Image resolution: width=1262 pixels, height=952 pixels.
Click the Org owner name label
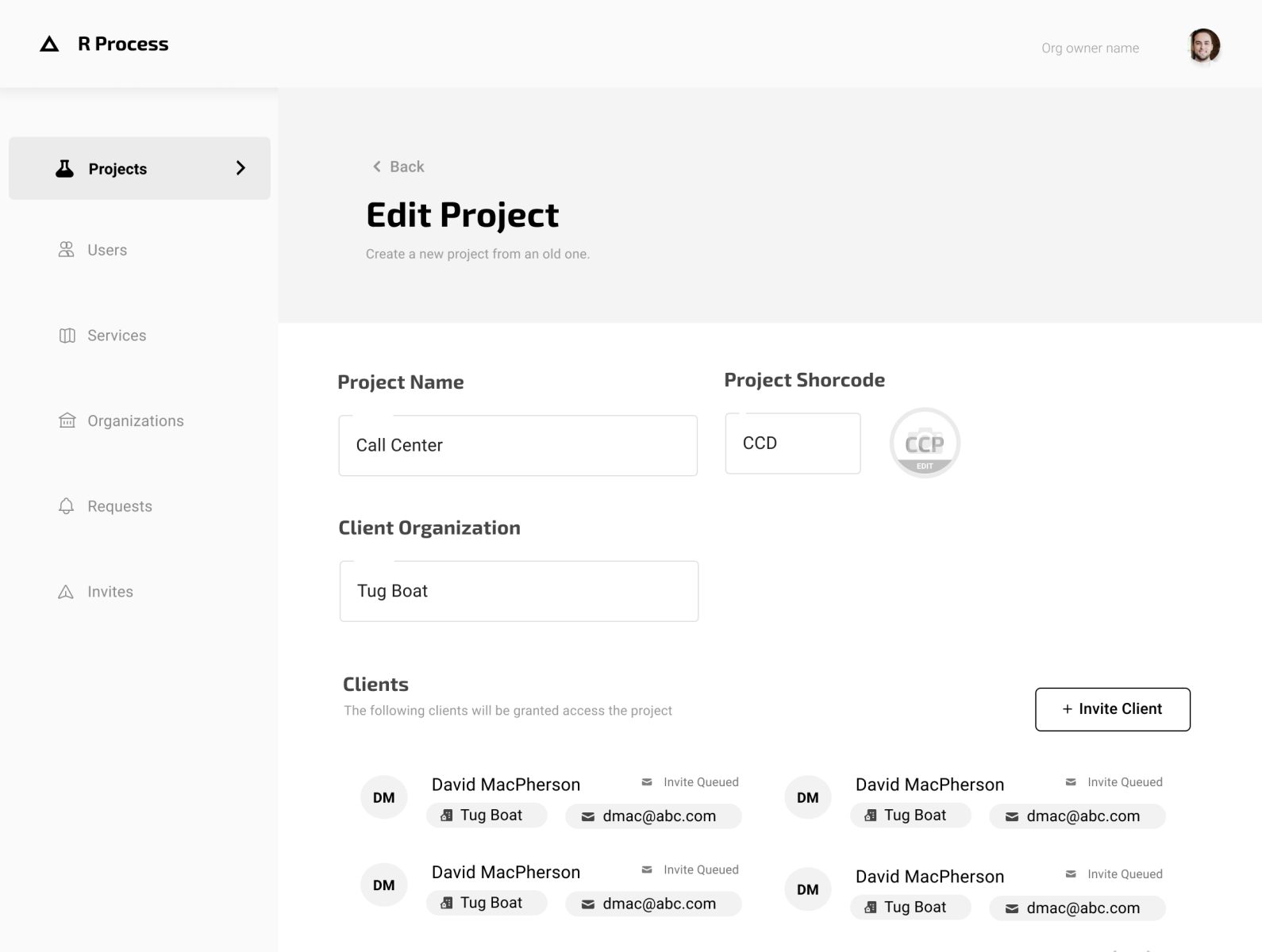(x=1090, y=48)
